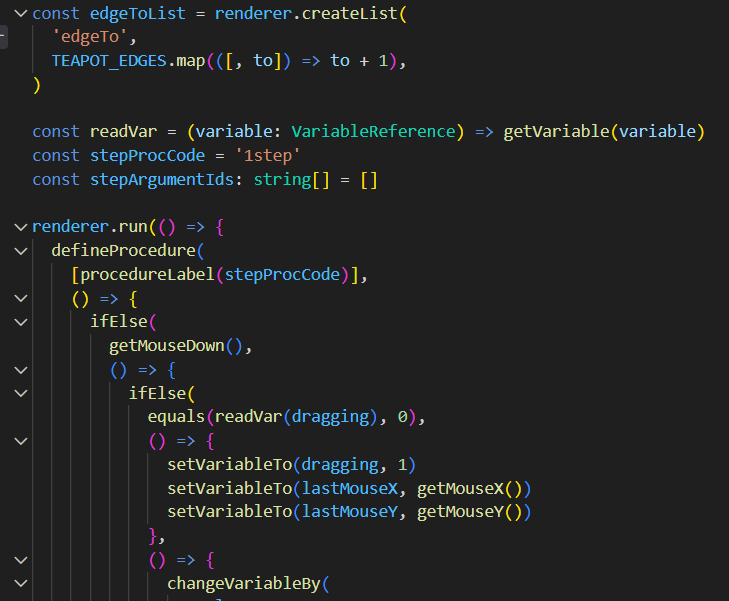
Task: Collapse the first ifElse( fold chevron
Action: coord(20,322)
